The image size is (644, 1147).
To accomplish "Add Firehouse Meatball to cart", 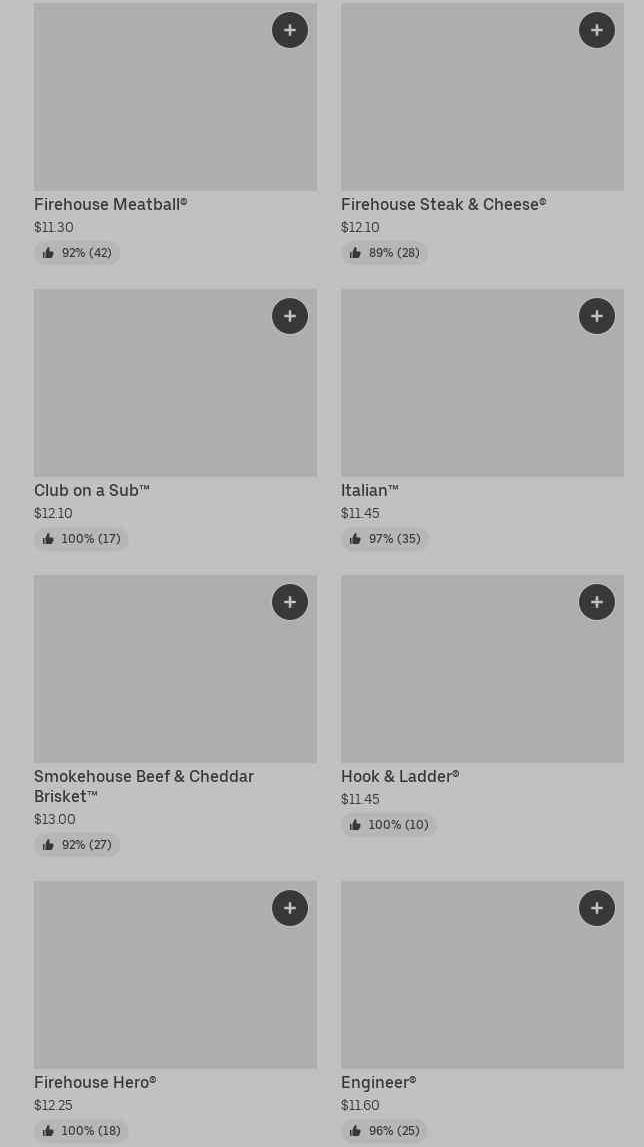I will click(290, 30).
